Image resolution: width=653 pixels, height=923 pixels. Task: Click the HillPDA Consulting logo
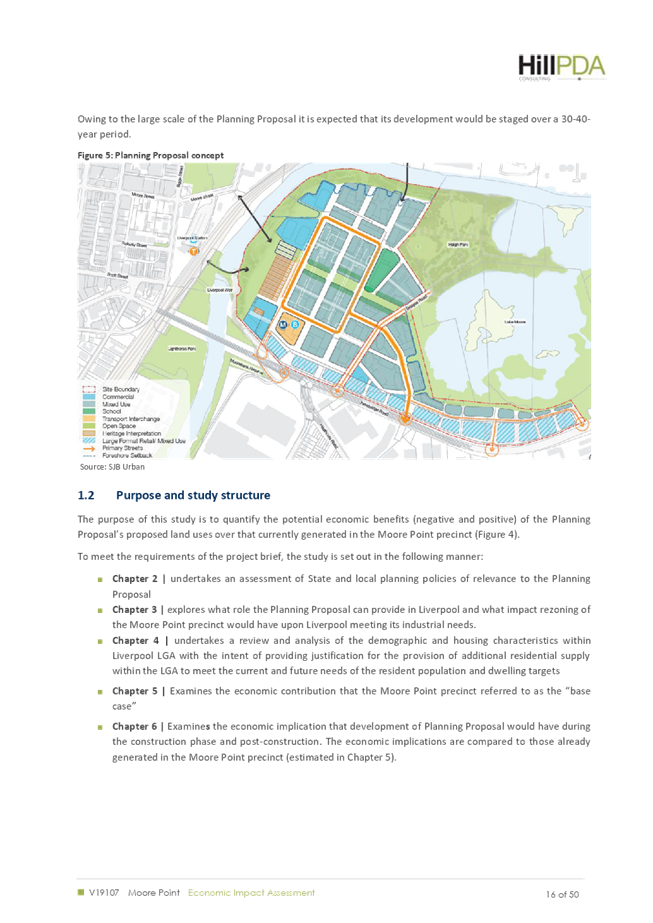coord(562,67)
